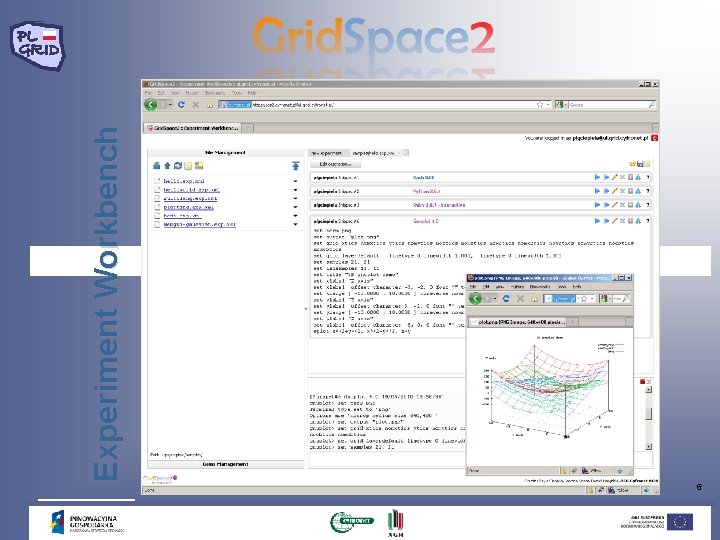Expand the Data Management panel header
Screen dimensions: 720x540
click(x=225, y=464)
